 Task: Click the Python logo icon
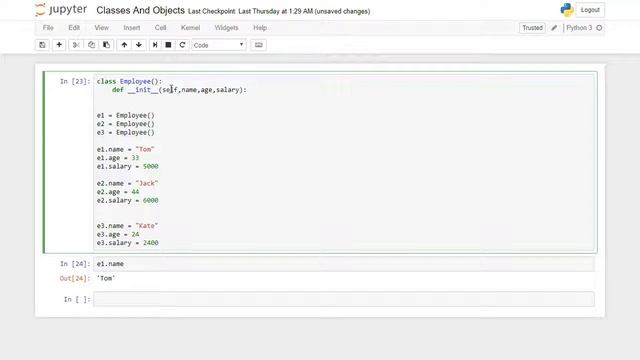[567, 10]
